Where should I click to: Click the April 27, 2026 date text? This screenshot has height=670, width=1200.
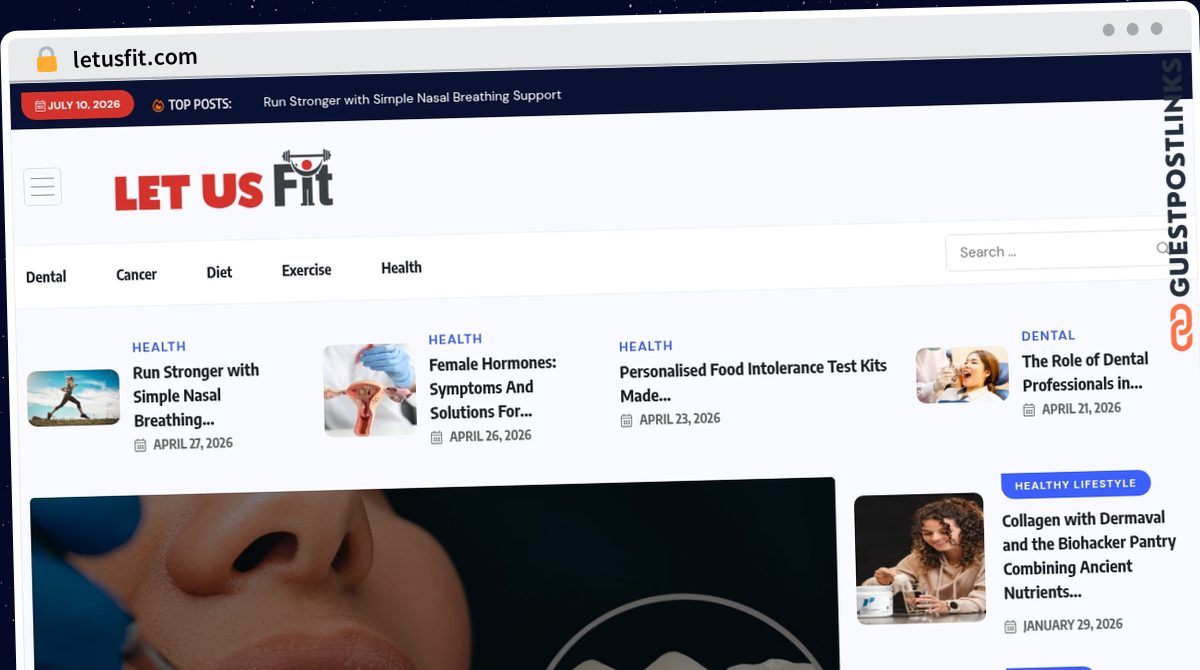click(x=192, y=443)
